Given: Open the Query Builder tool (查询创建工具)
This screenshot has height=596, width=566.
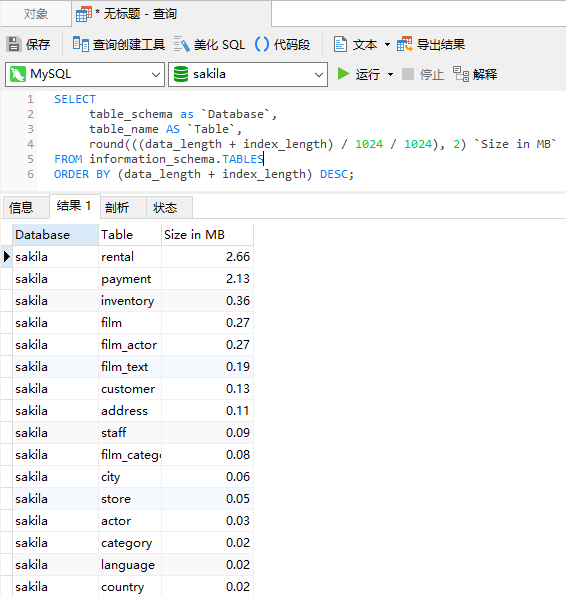Looking at the screenshot, I should tap(119, 44).
